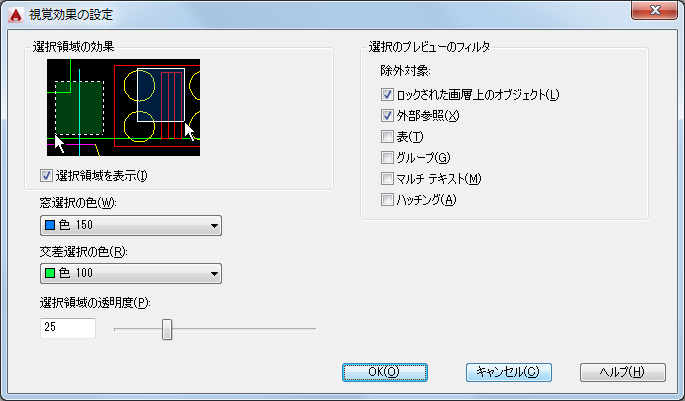
Task: Toggle 選択領域を表示 checkbox
Action: (x=46, y=176)
